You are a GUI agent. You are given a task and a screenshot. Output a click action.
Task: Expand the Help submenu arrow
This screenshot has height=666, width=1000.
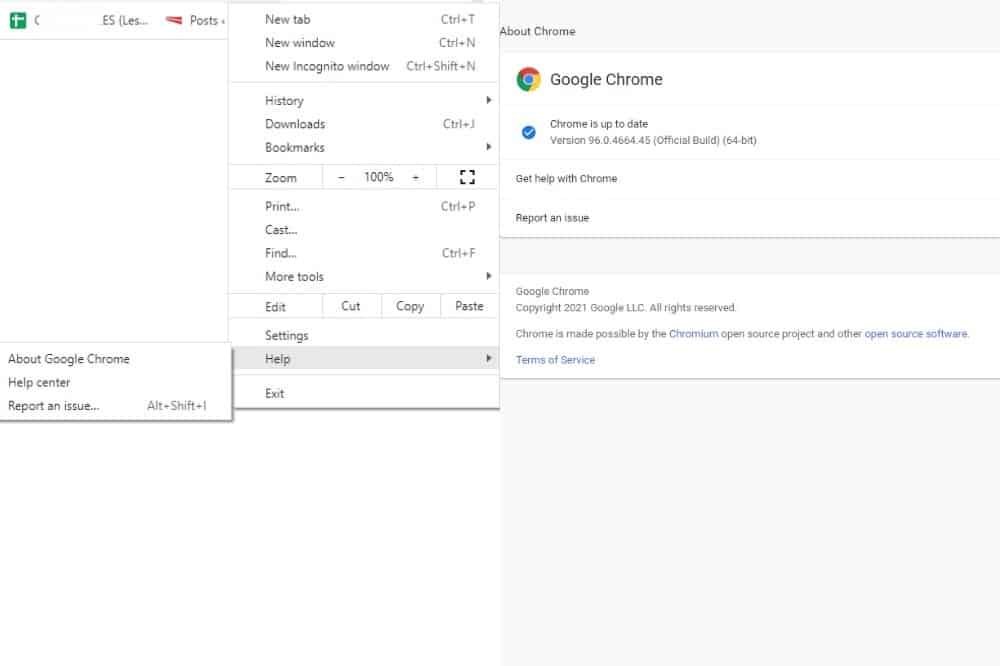click(489, 359)
